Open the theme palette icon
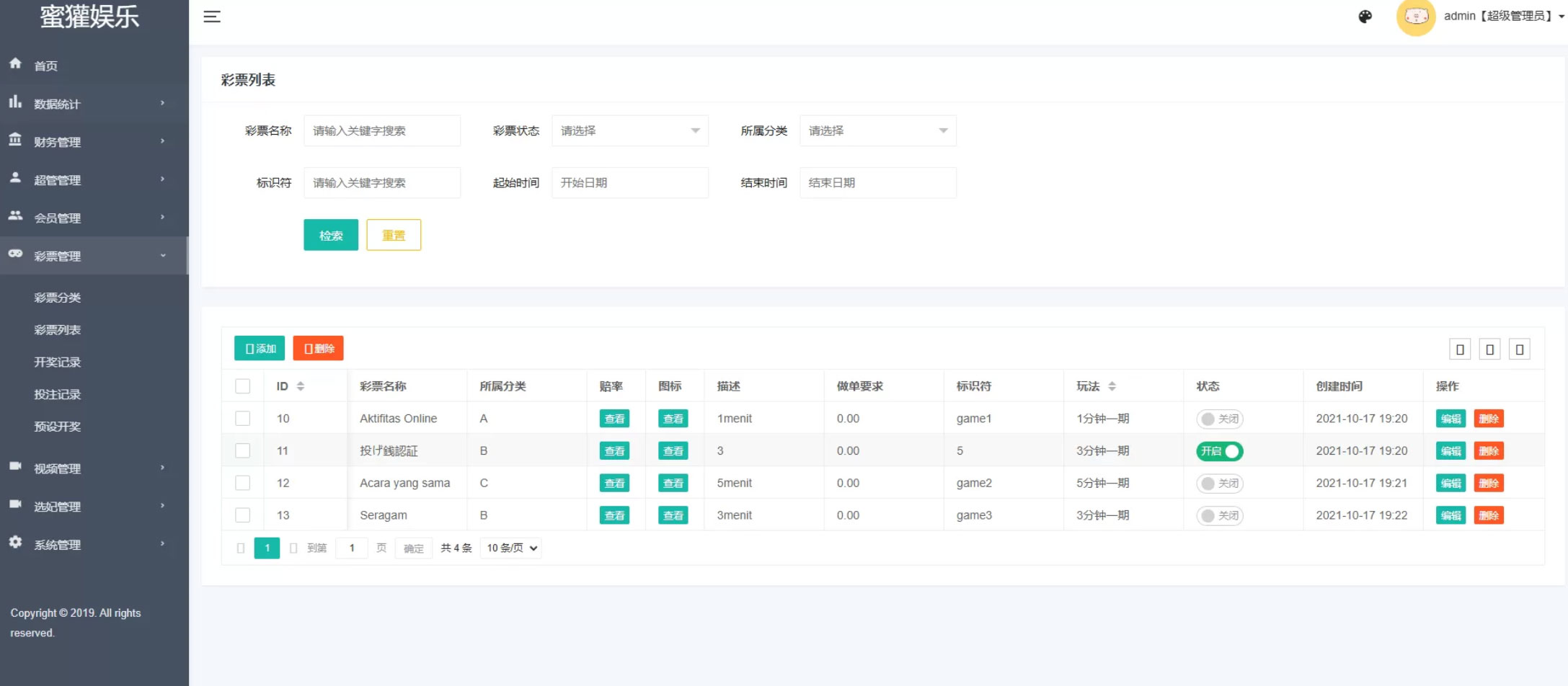 [1365, 17]
